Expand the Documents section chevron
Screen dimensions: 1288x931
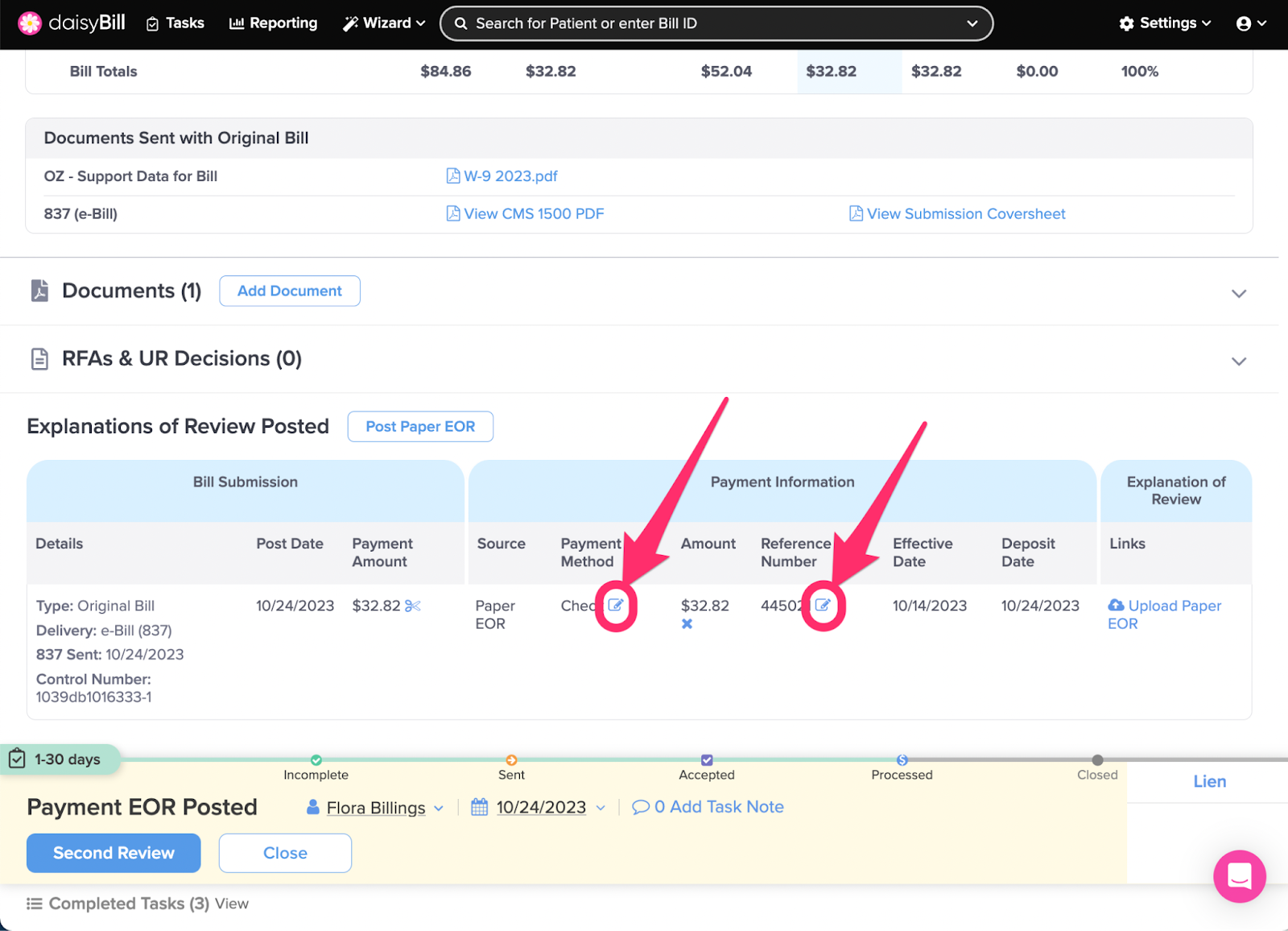tap(1239, 293)
